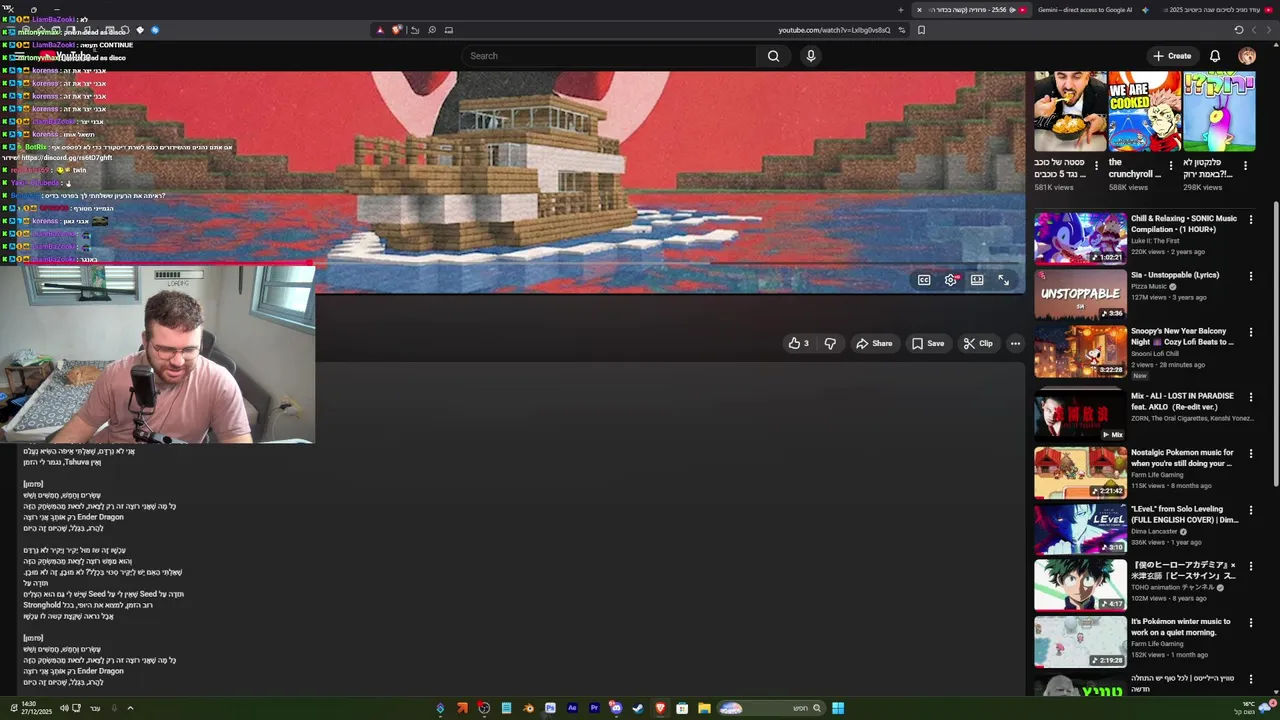Open the video player settings gear
Screen dimensions: 1280x720
pyautogui.click(x=951, y=280)
